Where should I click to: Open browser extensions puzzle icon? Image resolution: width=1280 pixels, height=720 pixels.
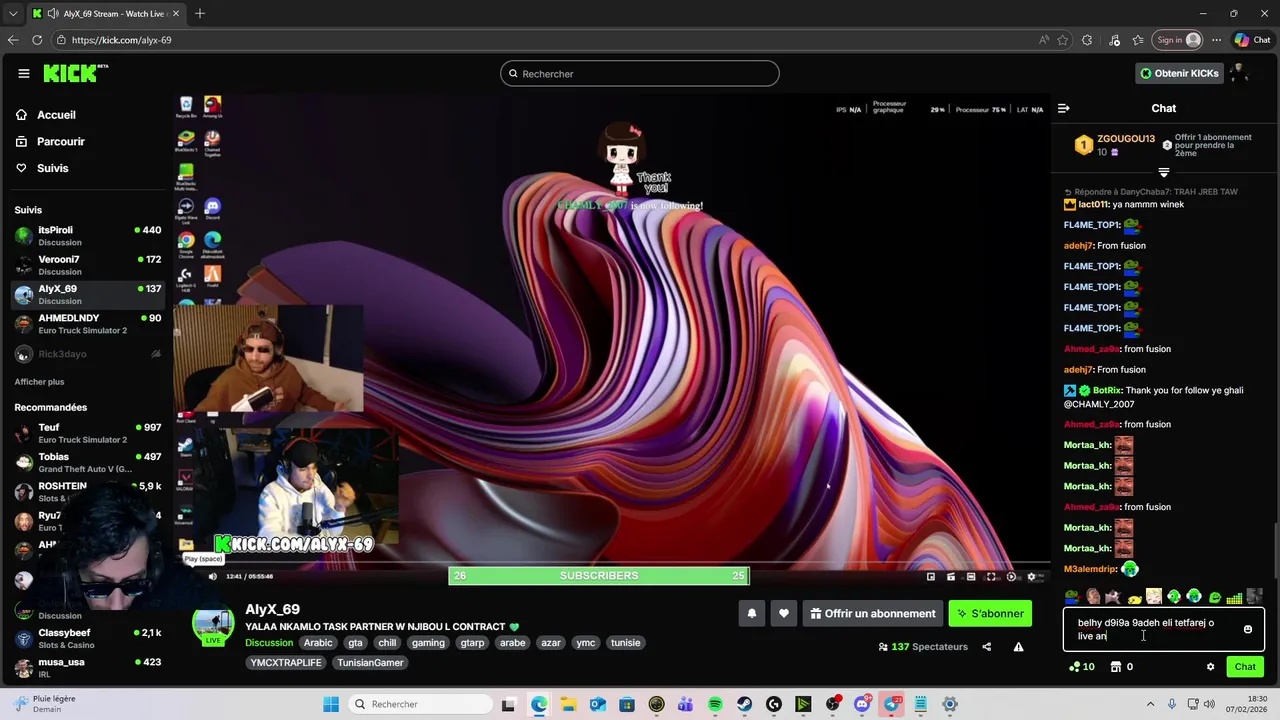click(1087, 40)
